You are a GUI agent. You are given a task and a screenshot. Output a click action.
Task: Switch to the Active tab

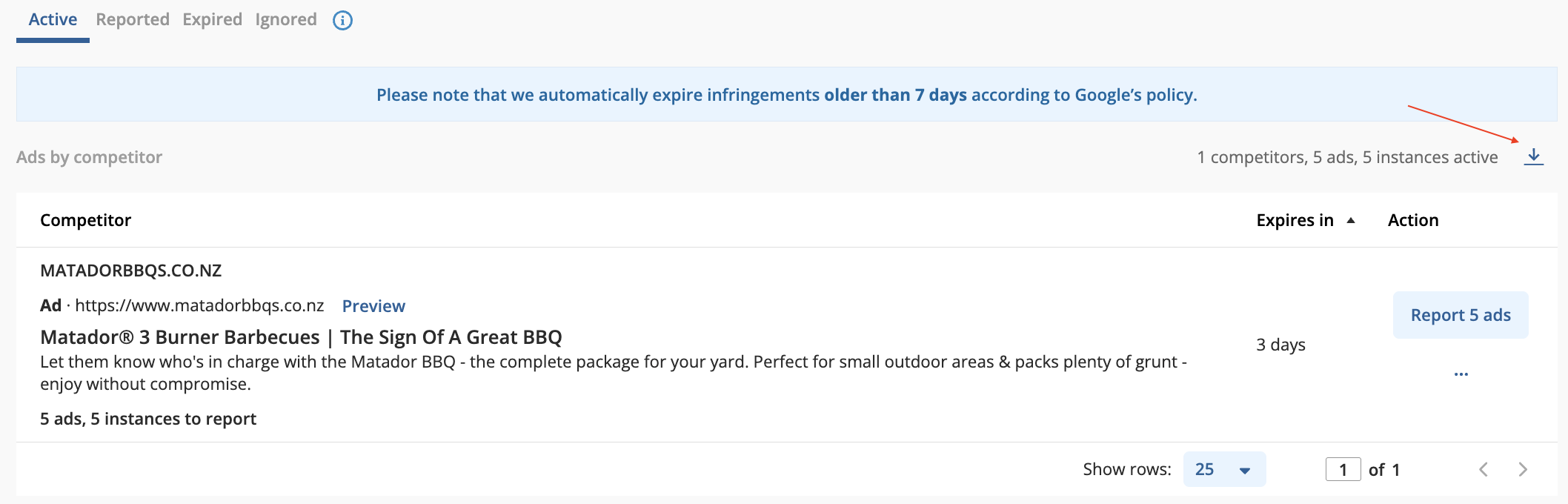53,20
